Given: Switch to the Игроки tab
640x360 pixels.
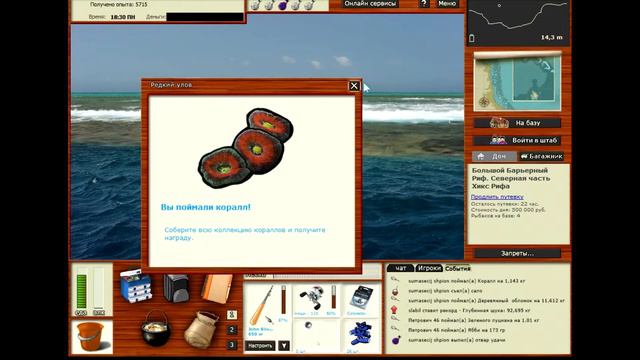Looking at the screenshot, I should [x=429, y=268].
